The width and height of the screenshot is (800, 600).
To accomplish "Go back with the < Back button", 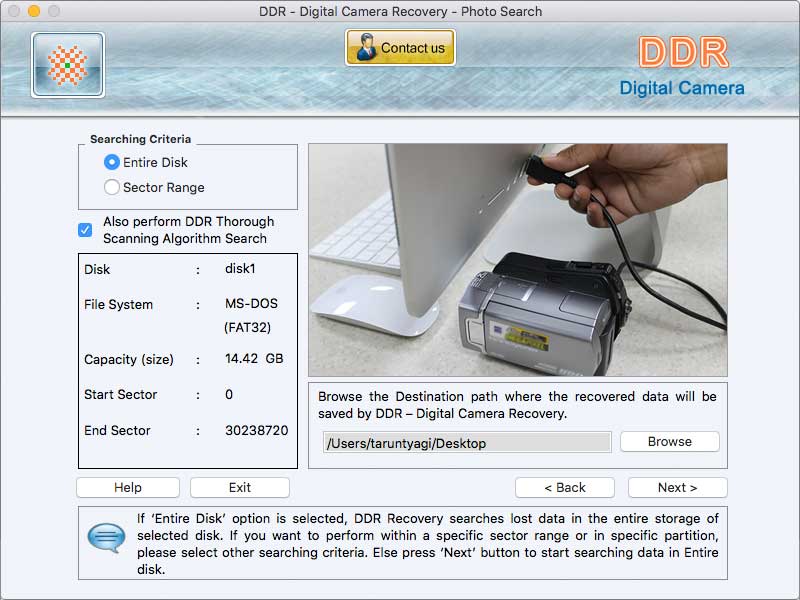I will click(x=565, y=488).
